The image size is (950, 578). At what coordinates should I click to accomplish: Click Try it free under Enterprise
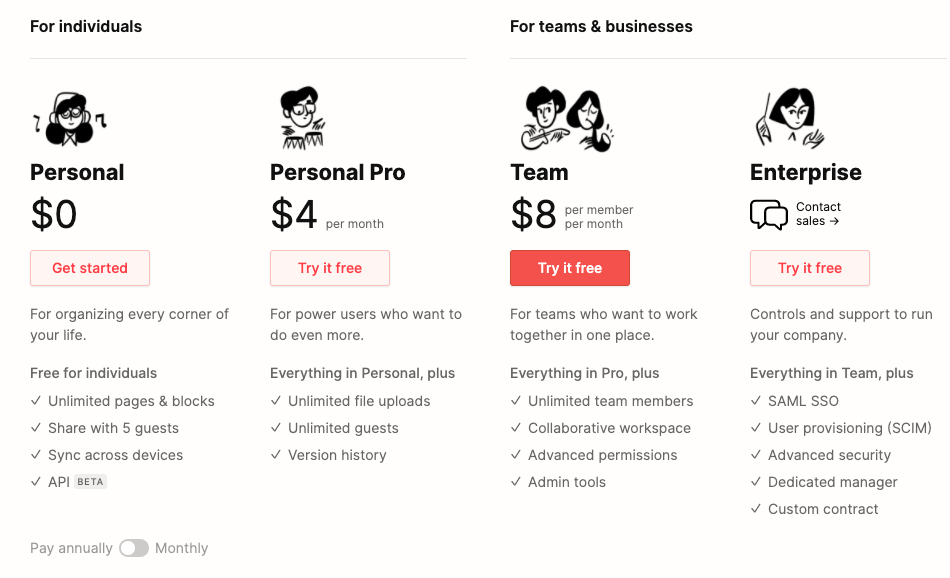click(x=809, y=268)
